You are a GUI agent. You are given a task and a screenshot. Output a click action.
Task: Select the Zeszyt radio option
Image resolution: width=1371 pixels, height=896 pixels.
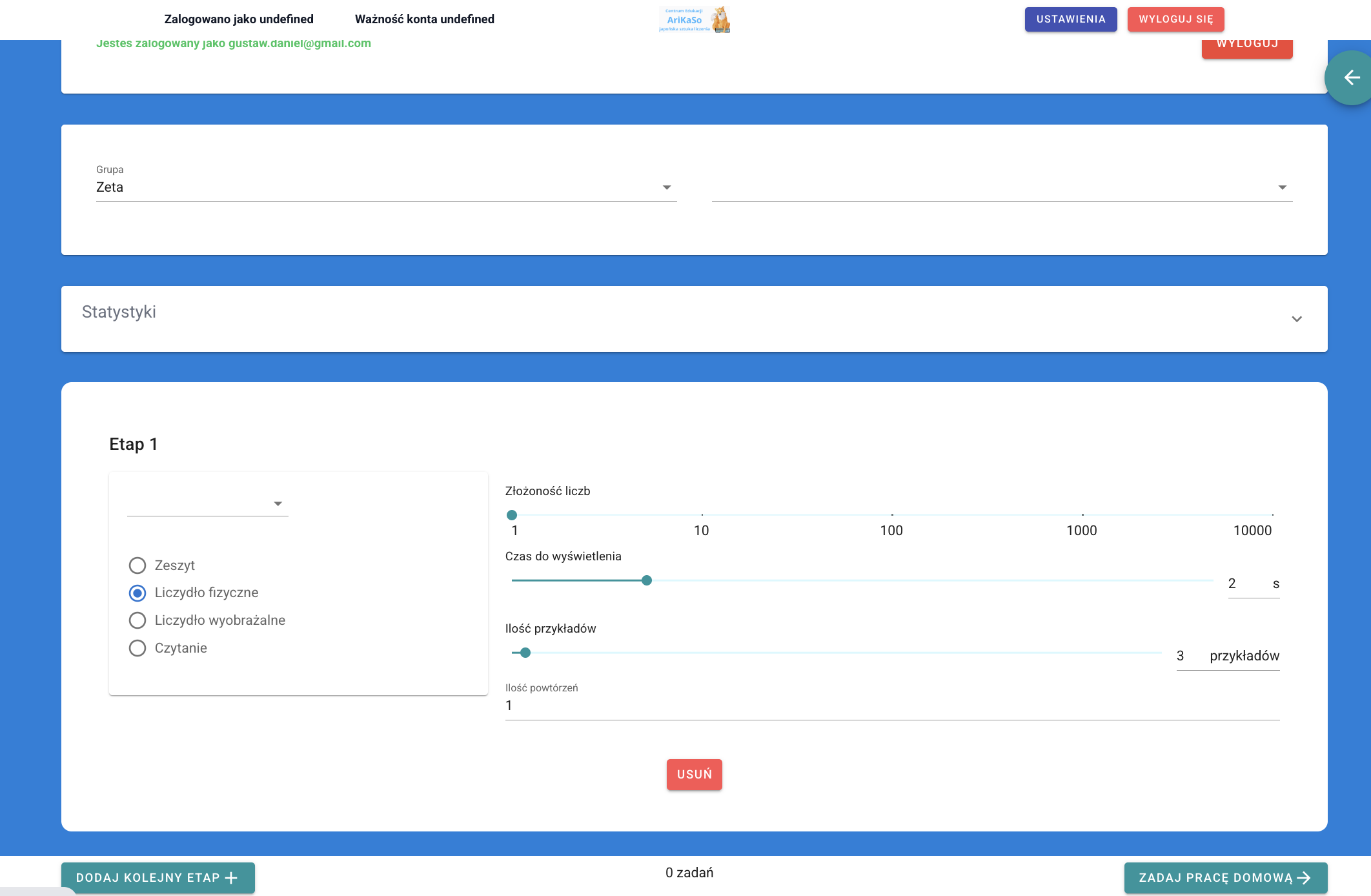[x=137, y=565]
